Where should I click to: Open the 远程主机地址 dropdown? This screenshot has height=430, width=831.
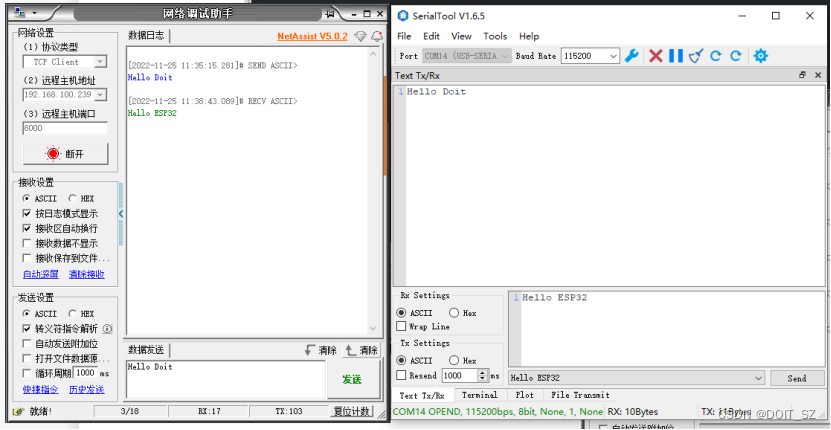pos(100,95)
